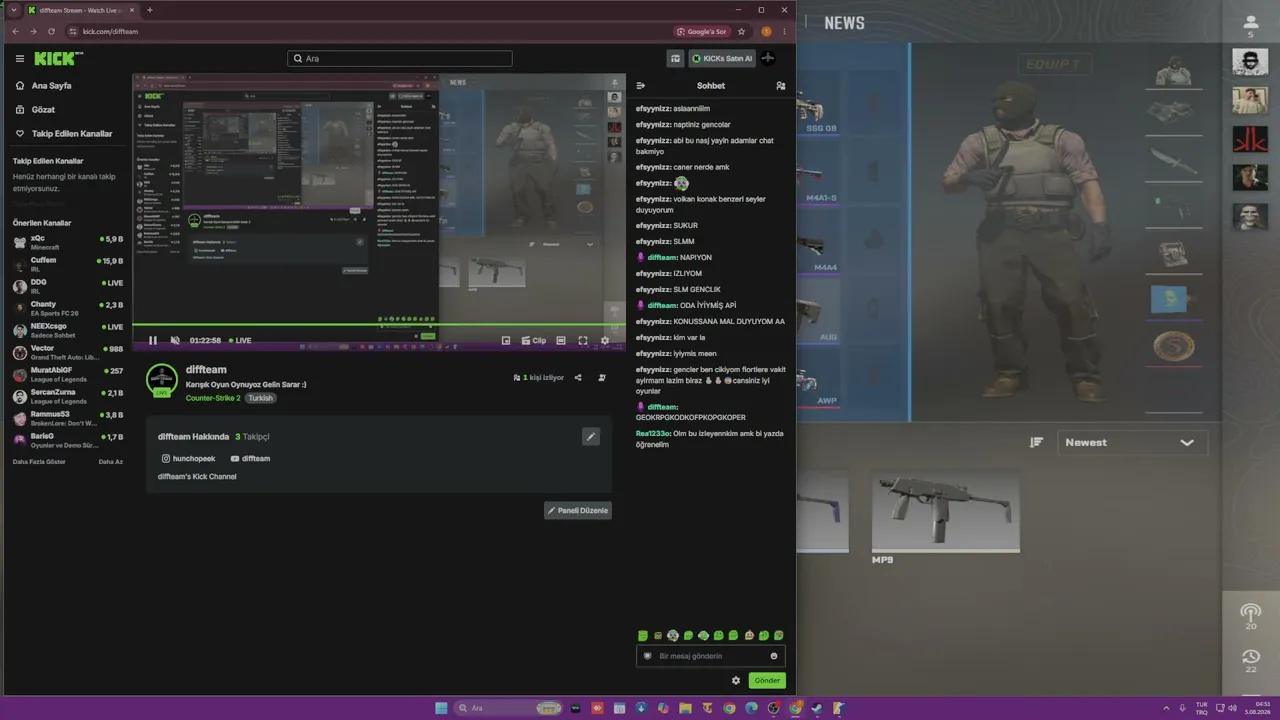Click the sort order icon beside Newest
The width and height of the screenshot is (1280, 720).
pyautogui.click(x=1037, y=443)
